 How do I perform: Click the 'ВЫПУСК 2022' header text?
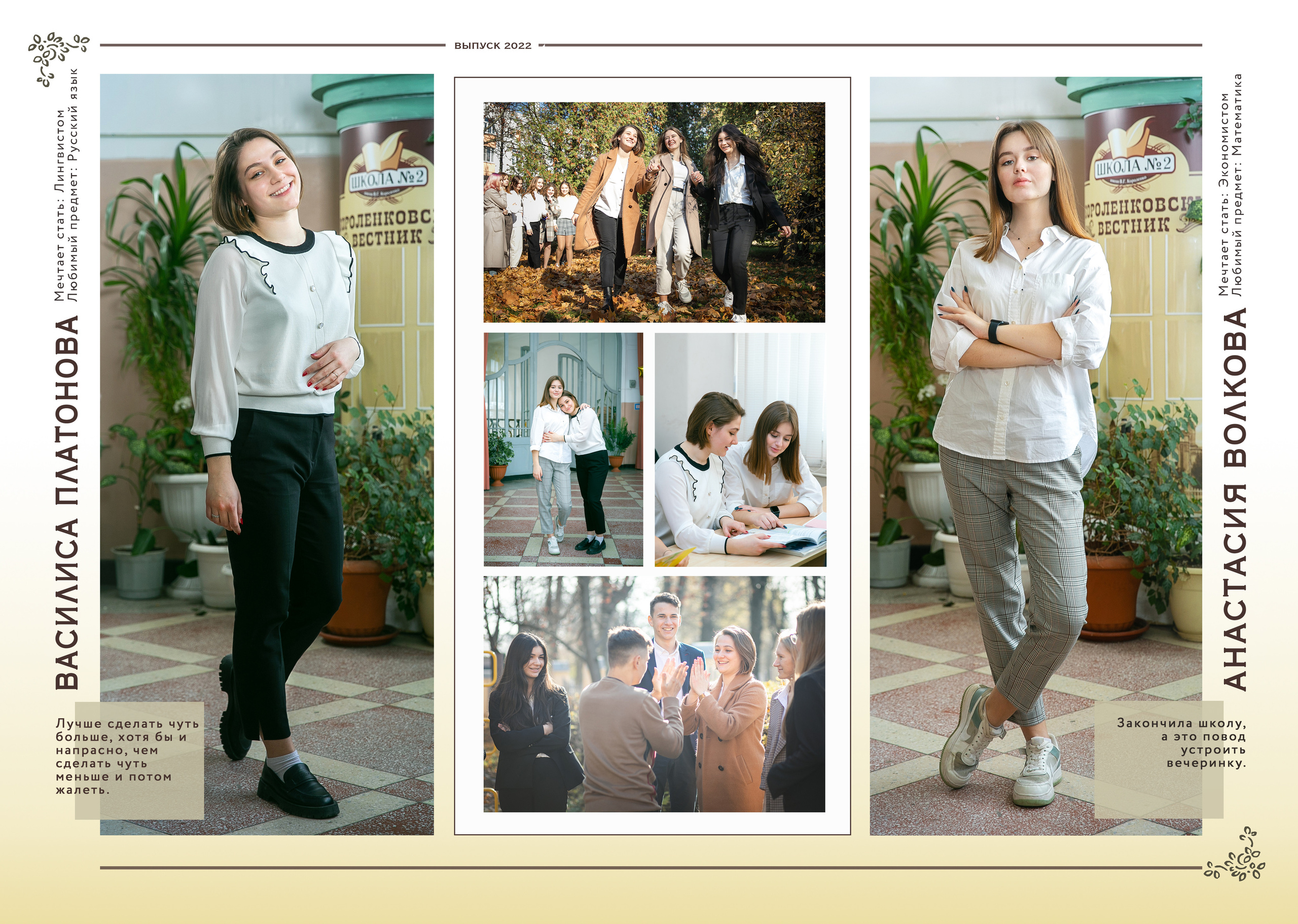[x=492, y=46]
